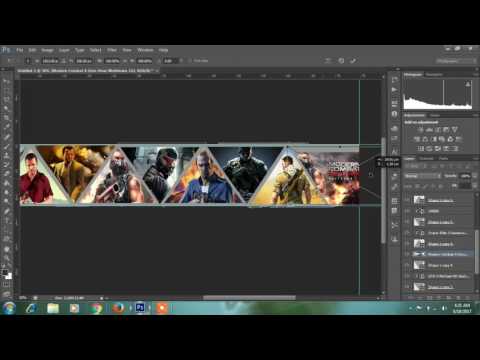This screenshot has height=360, width=480.
Task: Open the Character panel icon in dock
Action: coord(395,151)
